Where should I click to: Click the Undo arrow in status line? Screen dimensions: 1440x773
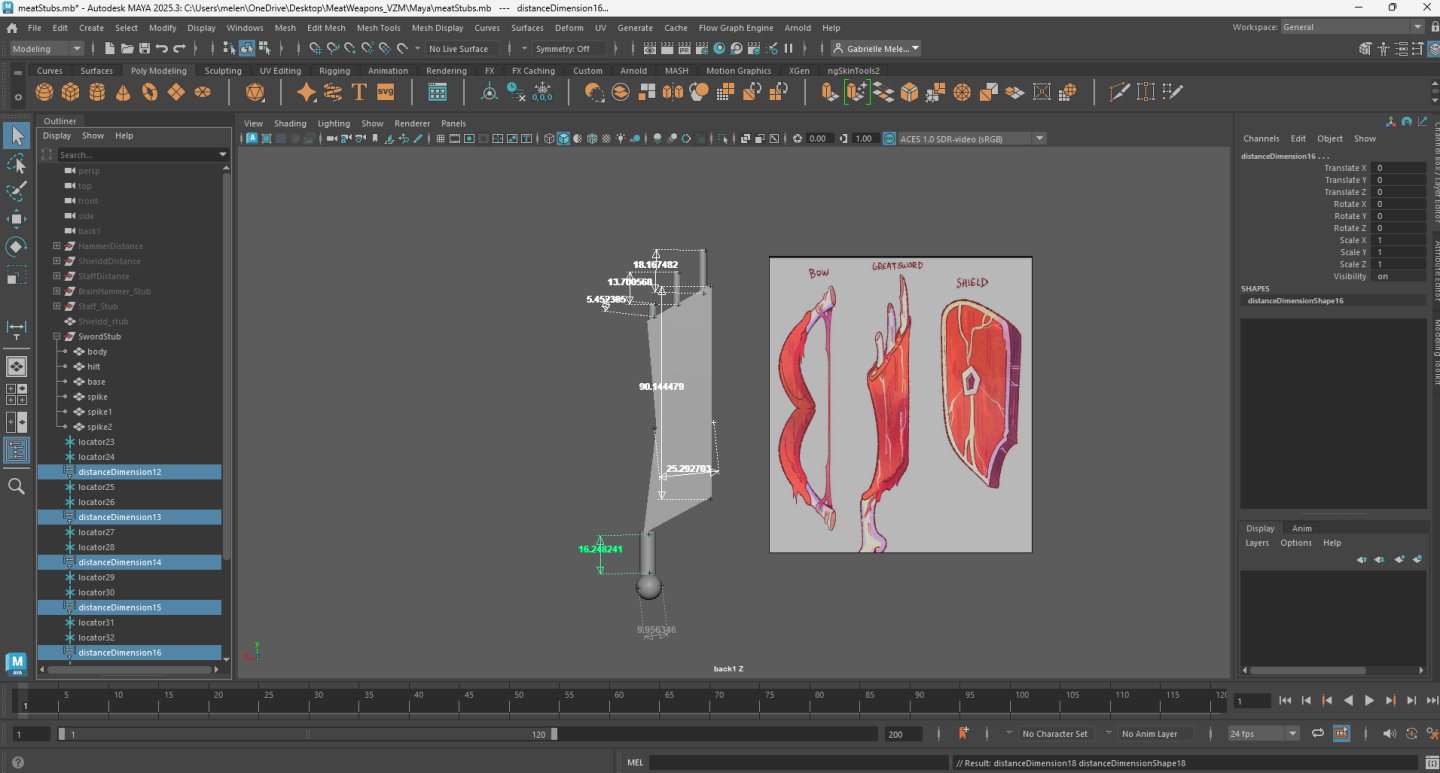(162, 48)
